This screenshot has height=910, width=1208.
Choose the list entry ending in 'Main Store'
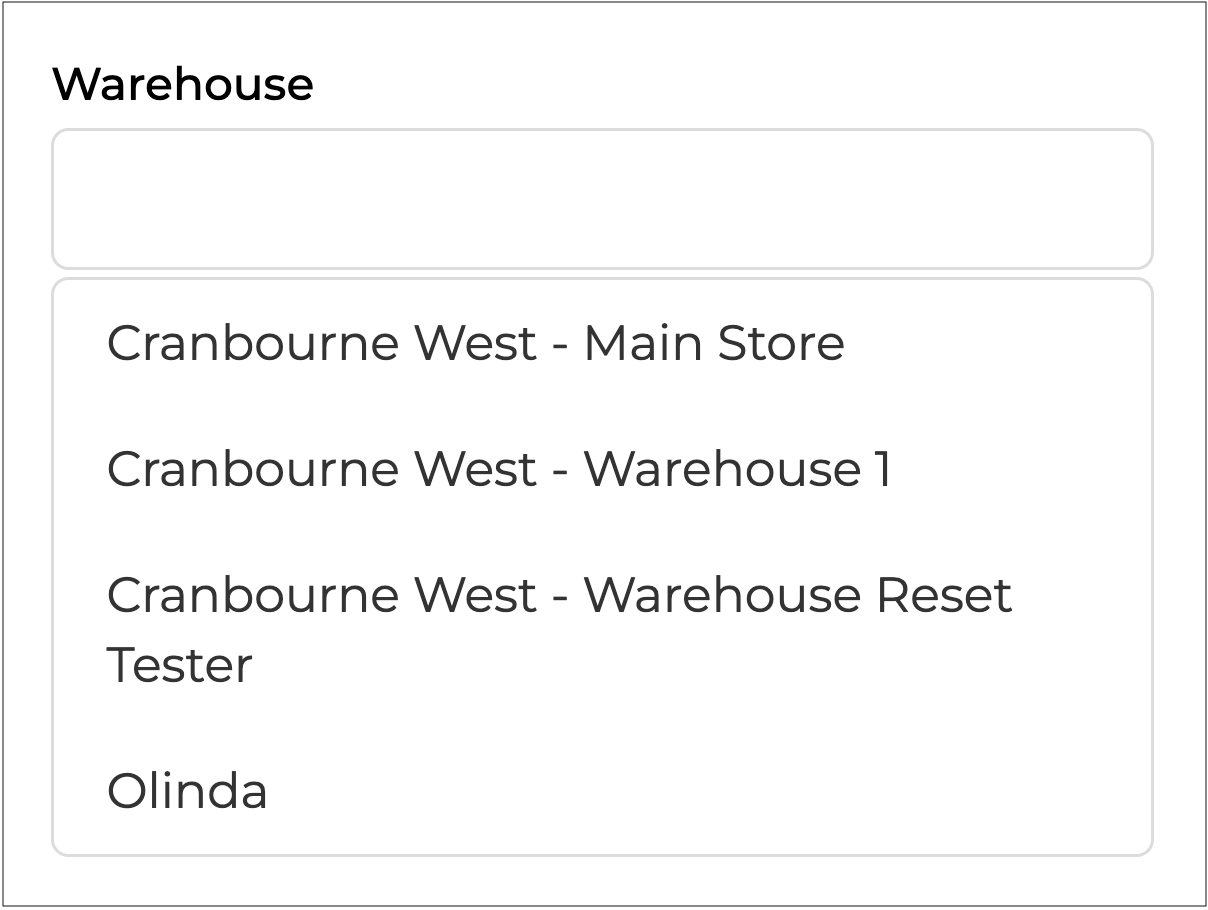476,343
